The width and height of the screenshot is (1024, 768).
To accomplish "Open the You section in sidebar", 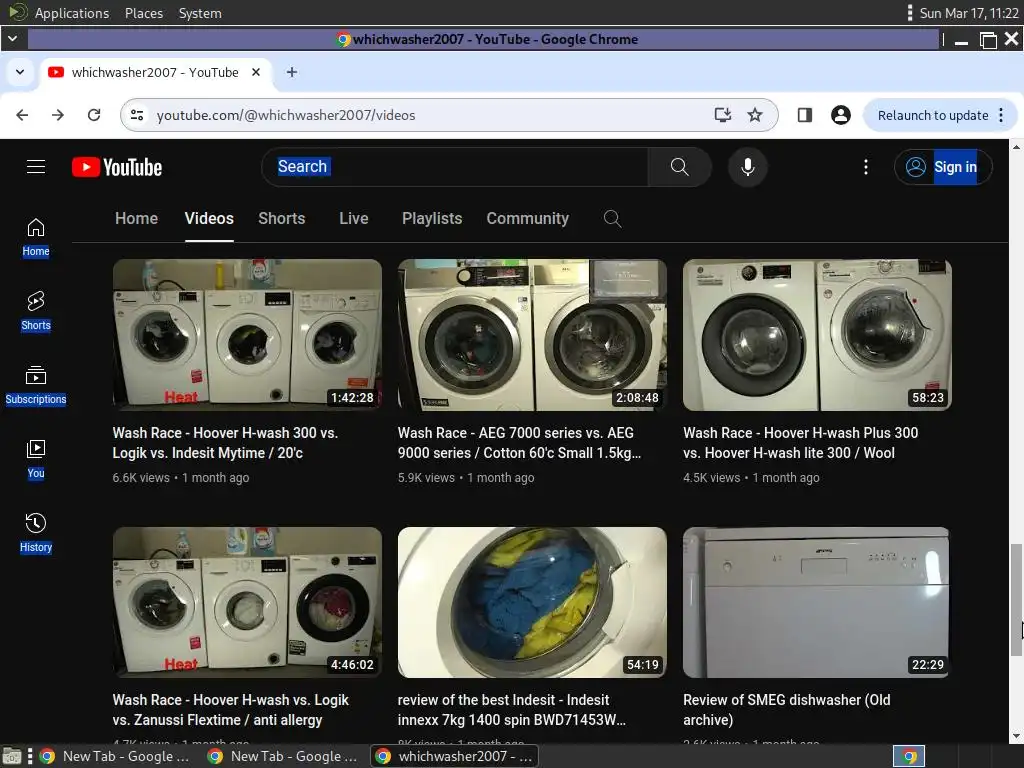I will pos(36,459).
